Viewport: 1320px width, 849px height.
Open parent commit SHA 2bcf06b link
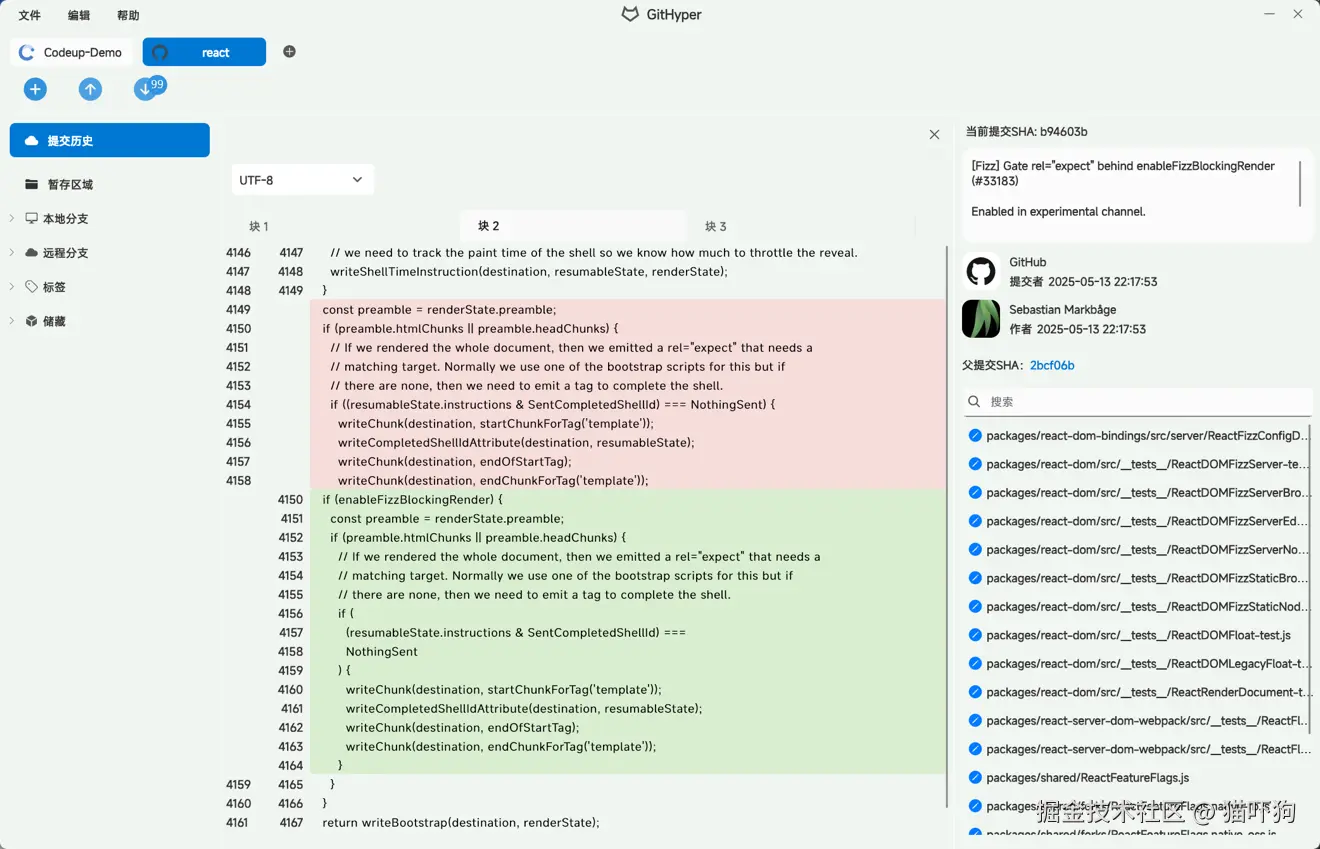pos(1052,366)
